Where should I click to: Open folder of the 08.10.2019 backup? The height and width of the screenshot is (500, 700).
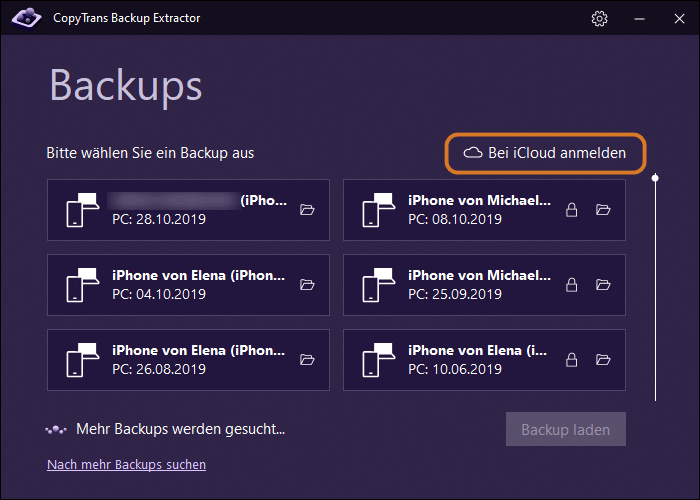point(603,209)
